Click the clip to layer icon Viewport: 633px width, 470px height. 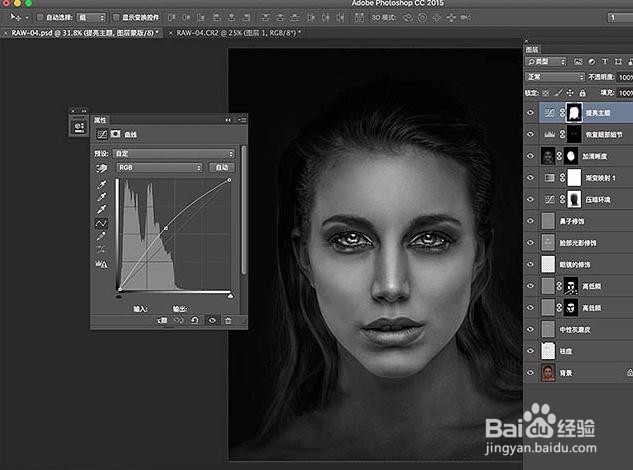point(162,321)
